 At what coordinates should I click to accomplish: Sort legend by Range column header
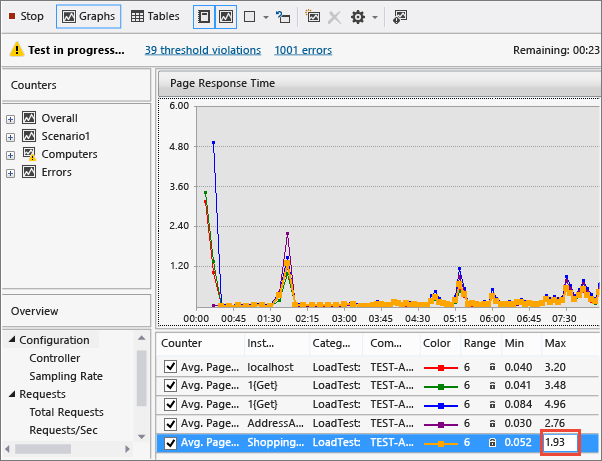pos(480,343)
